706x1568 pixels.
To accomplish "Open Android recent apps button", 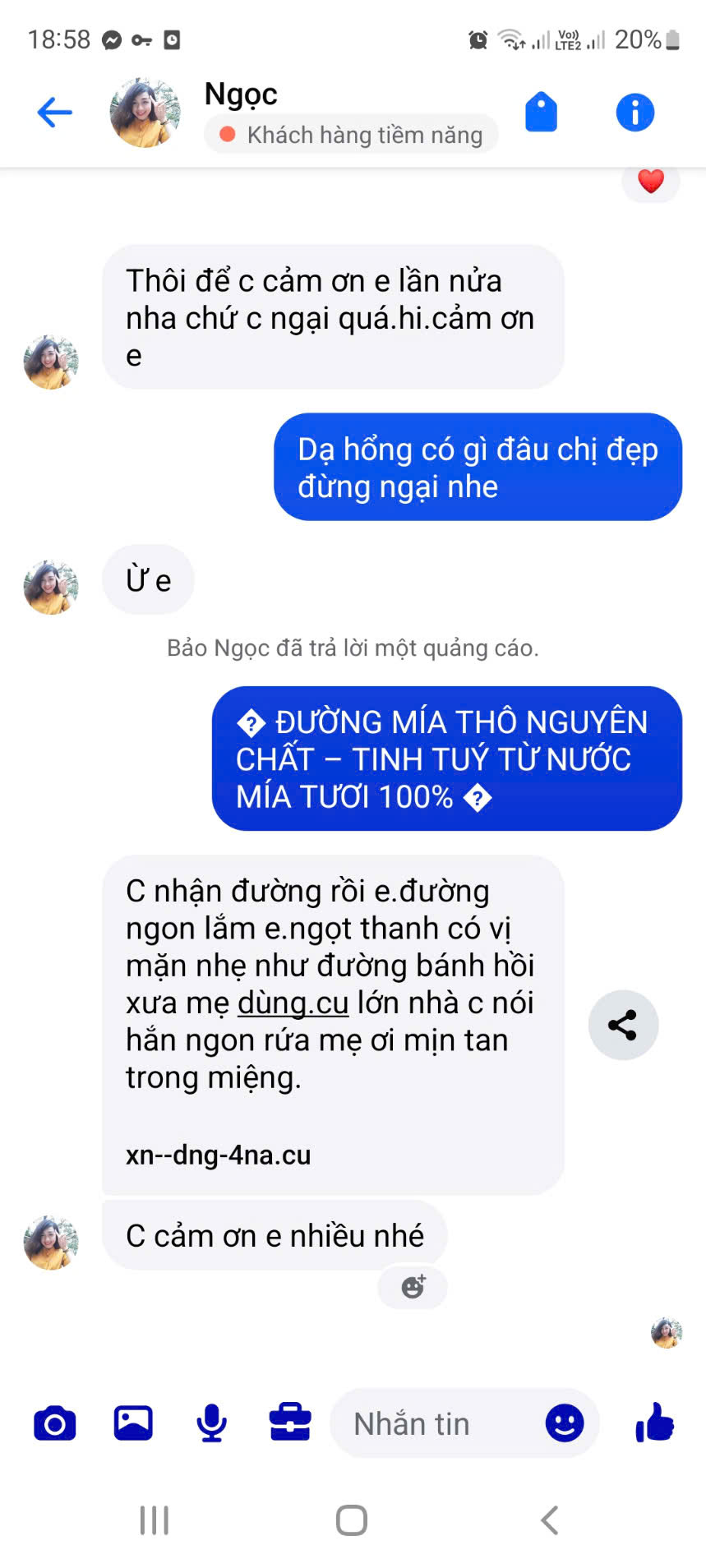I will tap(155, 1520).
